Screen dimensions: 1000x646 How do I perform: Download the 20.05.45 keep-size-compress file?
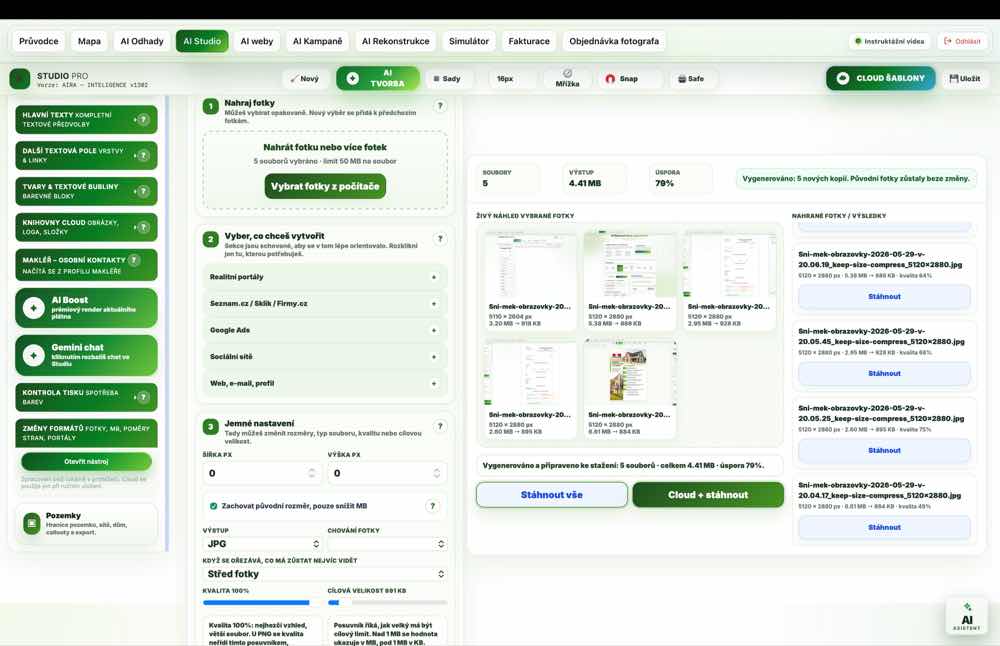point(884,374)
